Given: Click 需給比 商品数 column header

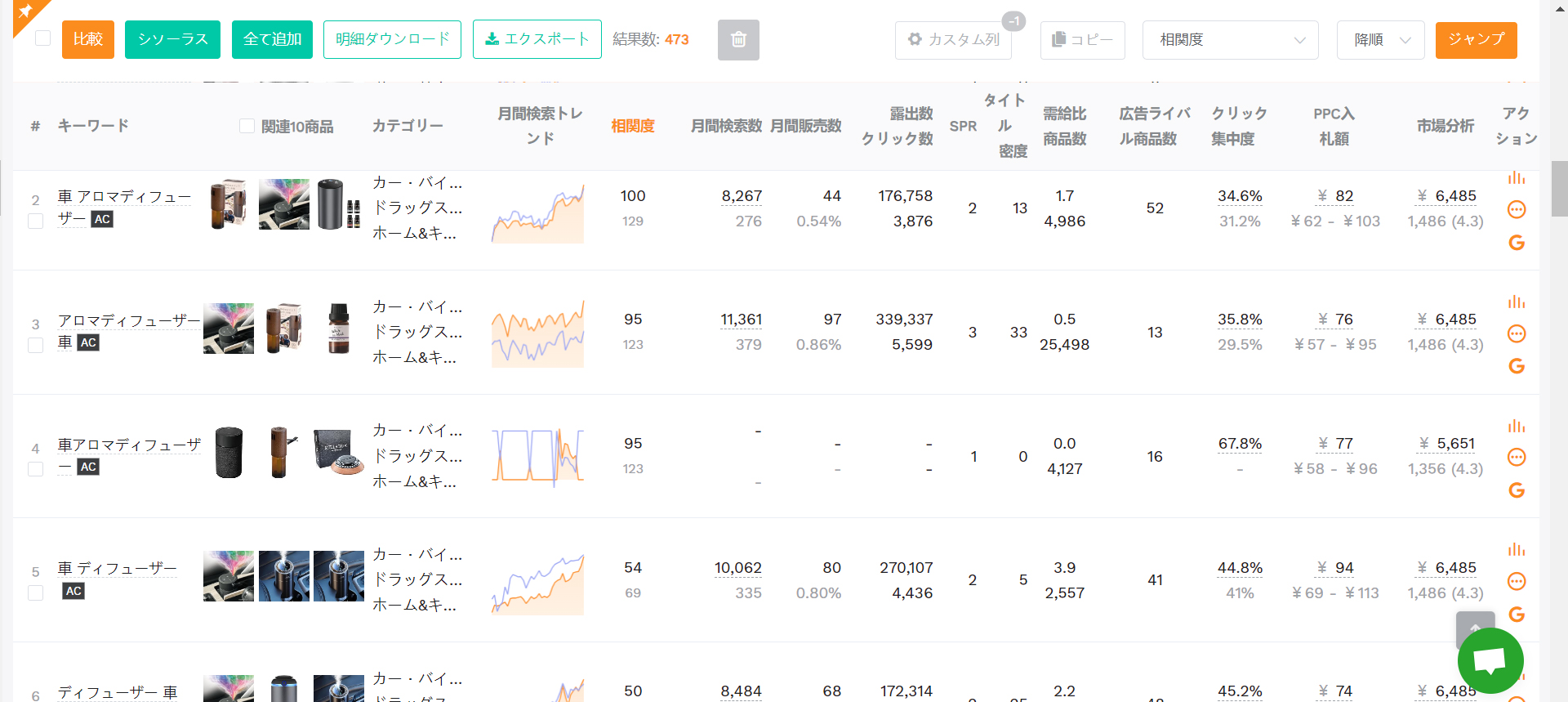Looking at the screenshot, I should point(1064,126).
